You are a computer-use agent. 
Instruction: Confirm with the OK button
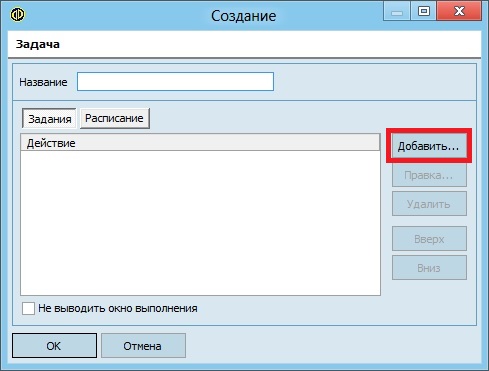[x=54, y=346]
